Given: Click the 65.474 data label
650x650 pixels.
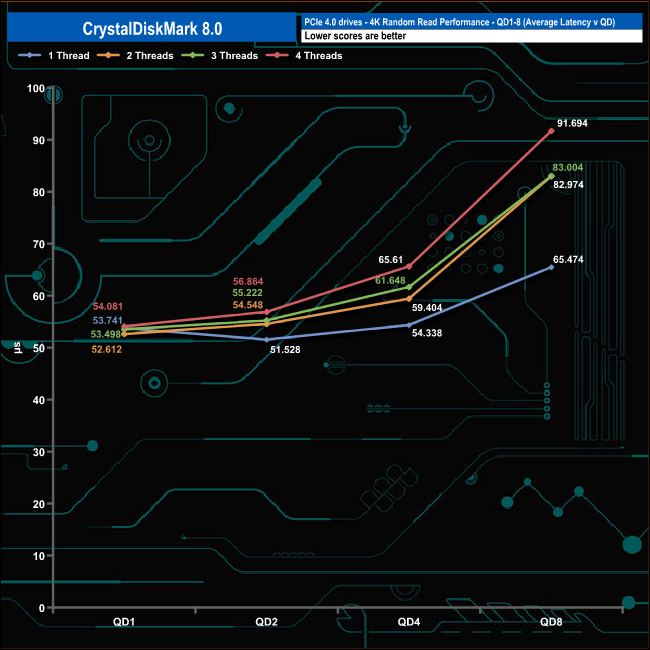Looking at the screenshot, I should pos(568,260).
